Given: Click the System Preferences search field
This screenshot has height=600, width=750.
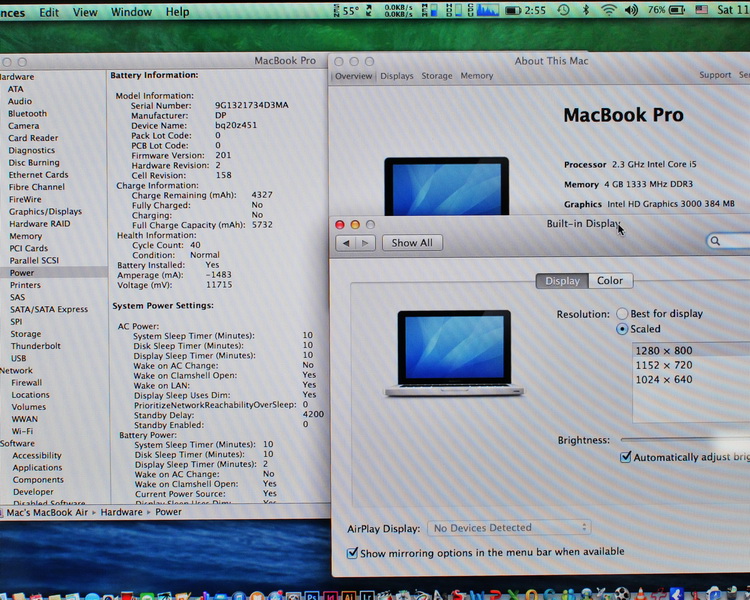Looking at the screenshot, I should tap(729, 241).
